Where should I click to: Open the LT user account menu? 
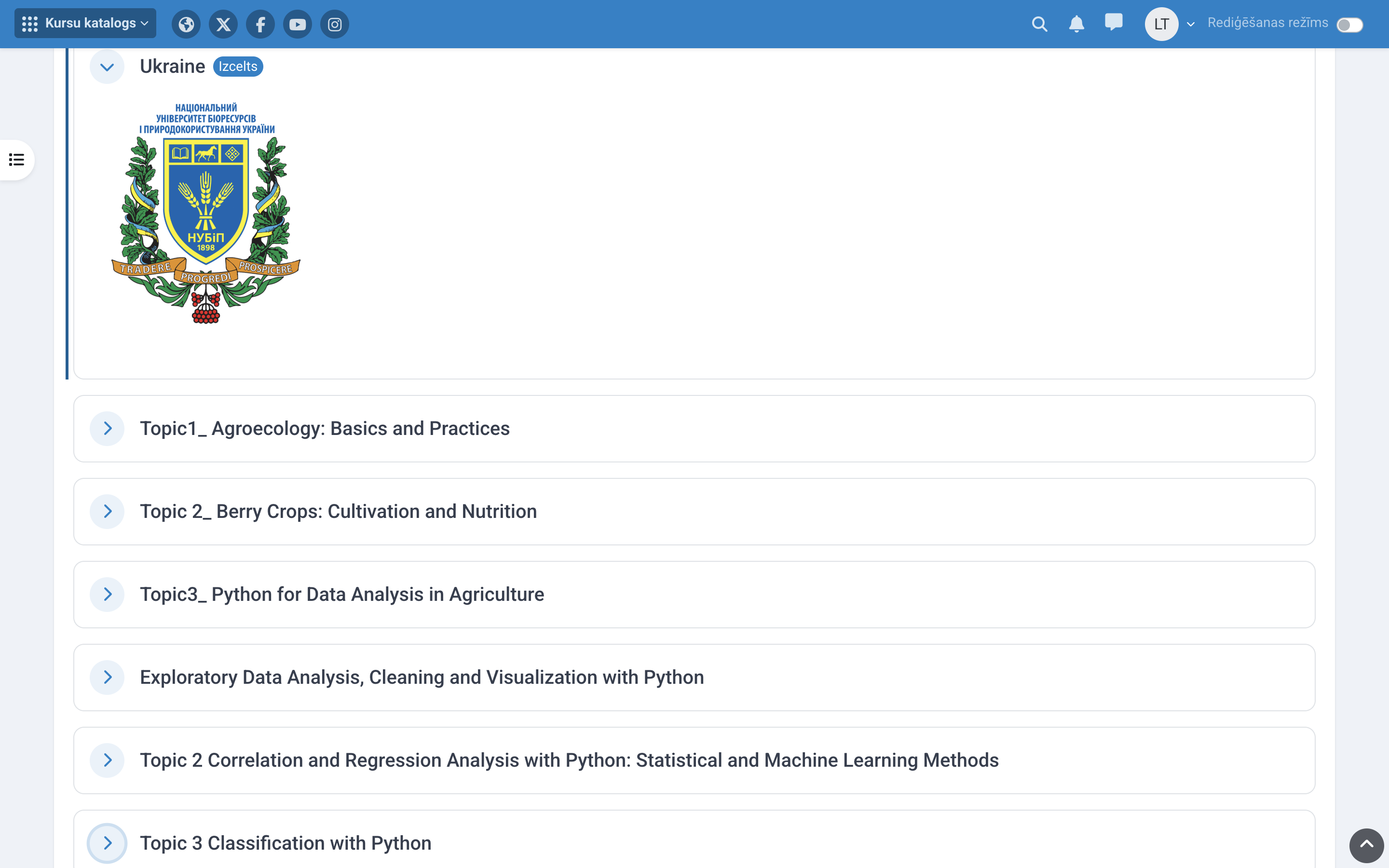[1170, 24]
